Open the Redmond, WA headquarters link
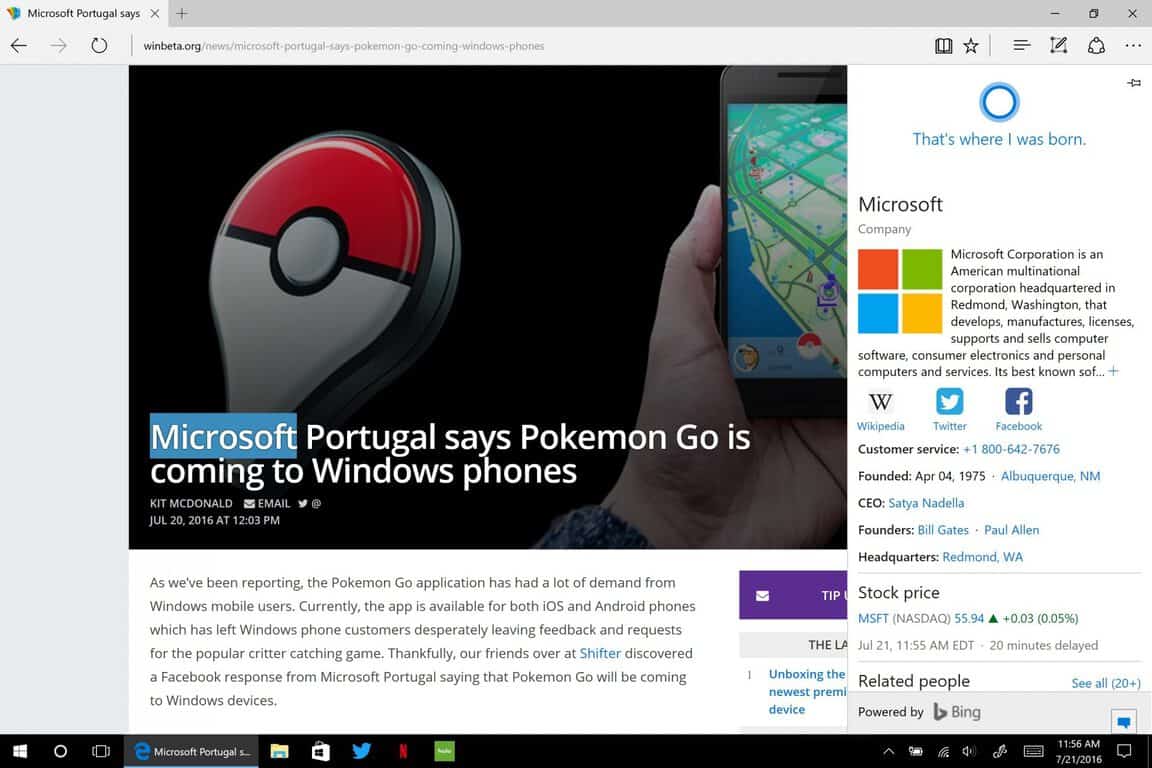1152x768 pixels. click(982, 557)
